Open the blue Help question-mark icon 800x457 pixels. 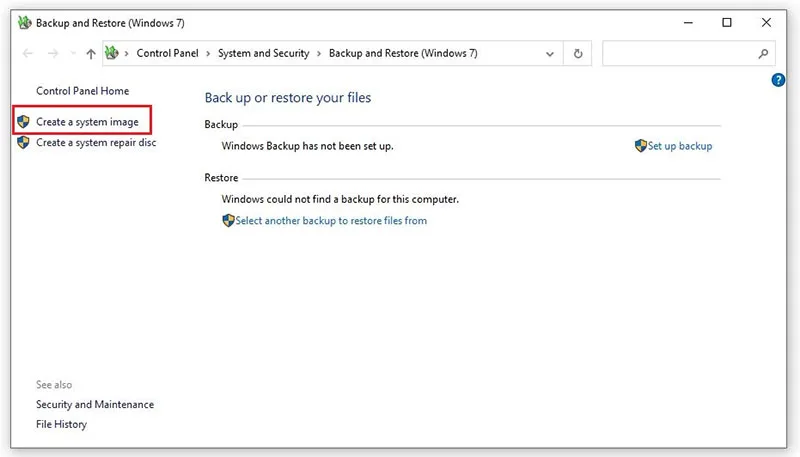pyautogui.click(x=778, y=80)
